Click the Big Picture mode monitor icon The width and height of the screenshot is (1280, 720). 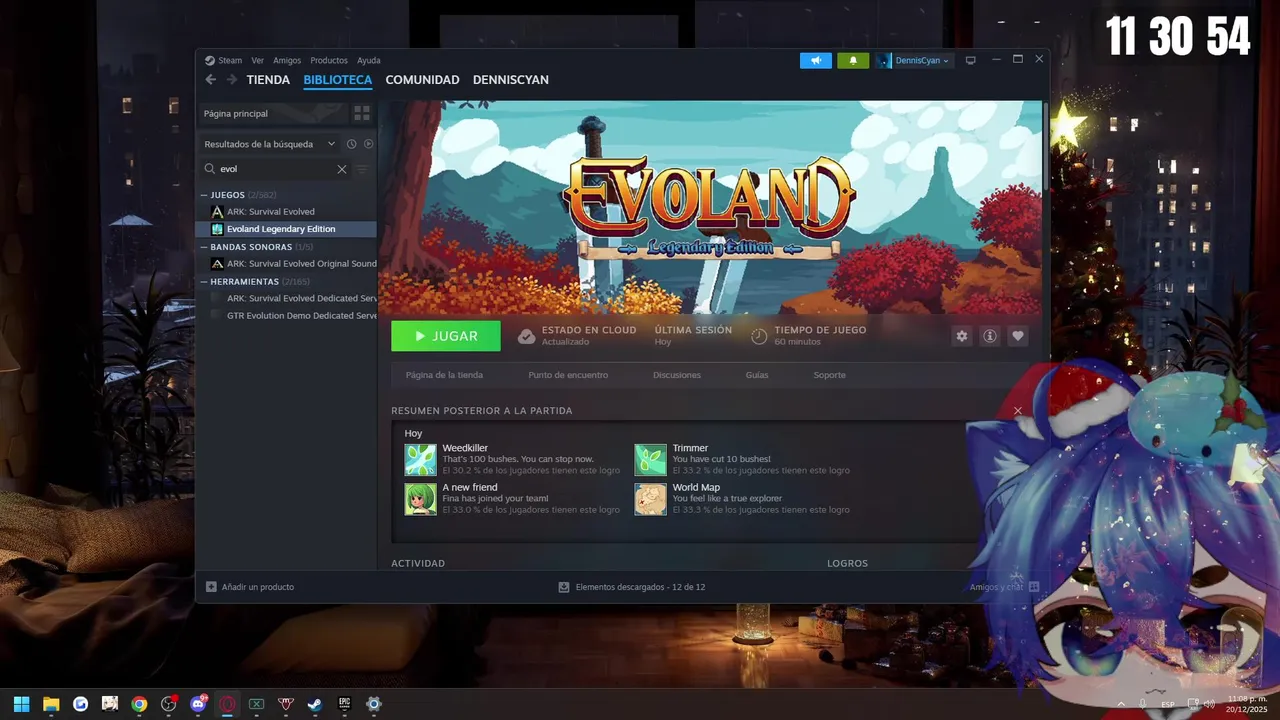(970, 60)
